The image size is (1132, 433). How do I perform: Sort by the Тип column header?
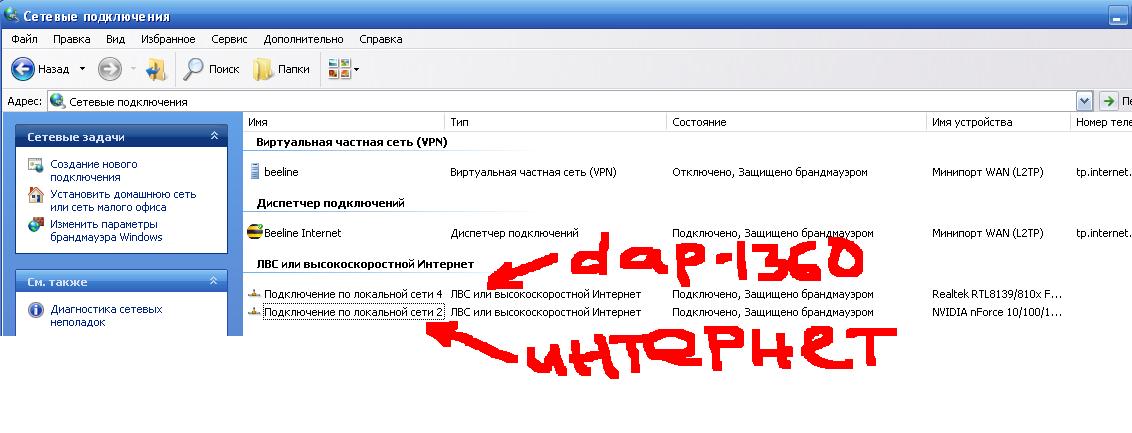click(556, 122)
